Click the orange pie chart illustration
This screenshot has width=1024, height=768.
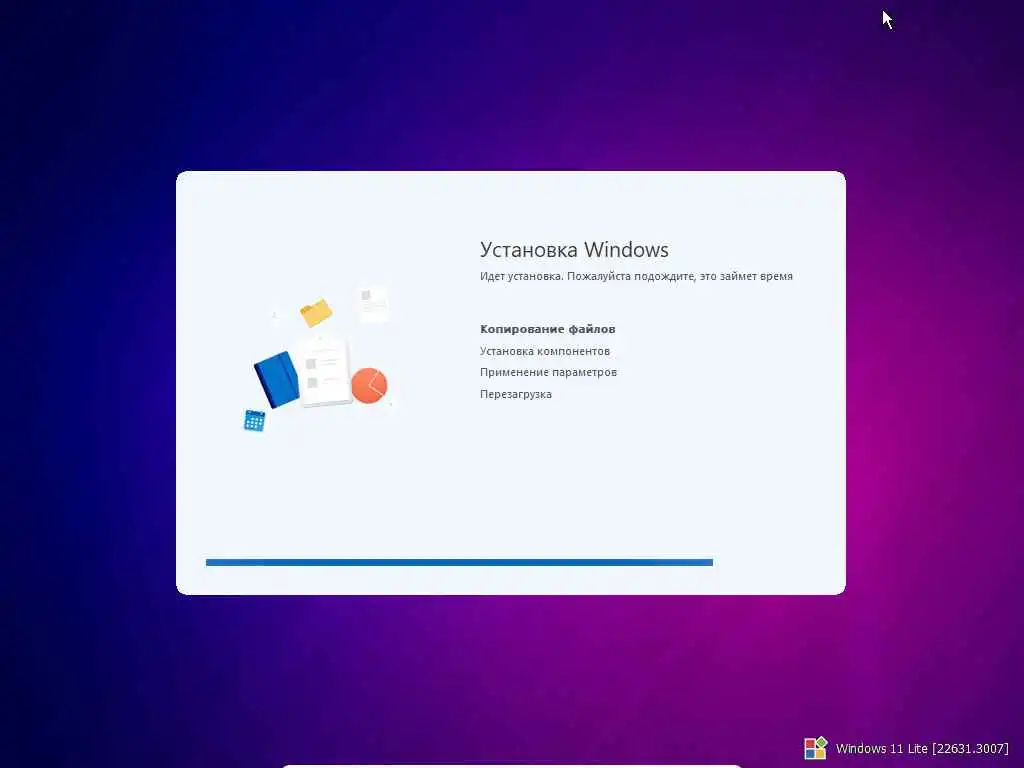coord(370,385)
